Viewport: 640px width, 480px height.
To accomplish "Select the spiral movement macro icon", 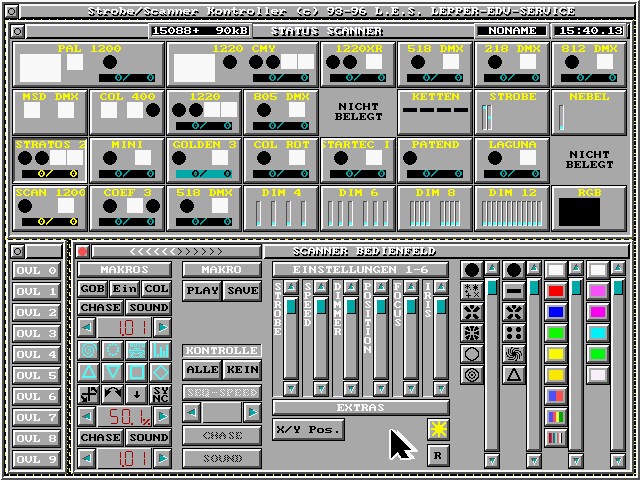I will point(88,351).
